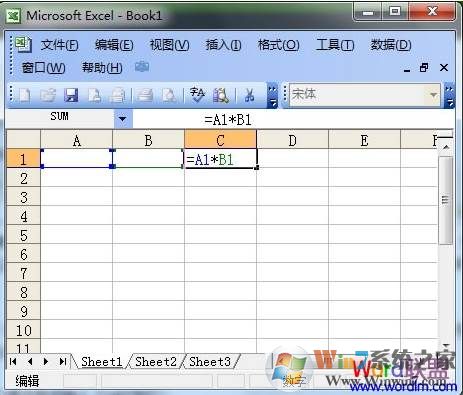Open the 文件(F) menu

(59, 45)
